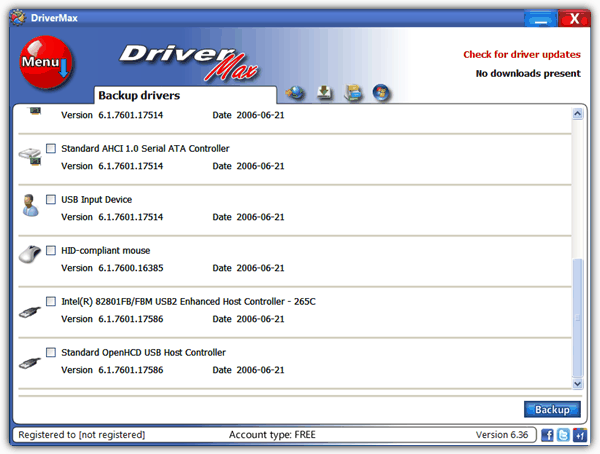This screenshot has height=454, width=600.
Task: Click the HID-compliant mouse version 6.1.7600.16385
Action: click(x=130, y=268)
